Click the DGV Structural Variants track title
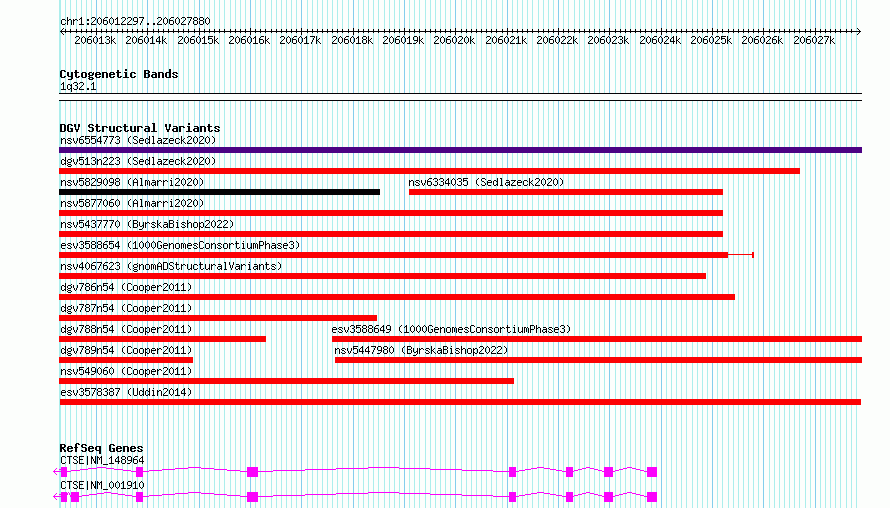The image size is (890, 508). (140, 128)
